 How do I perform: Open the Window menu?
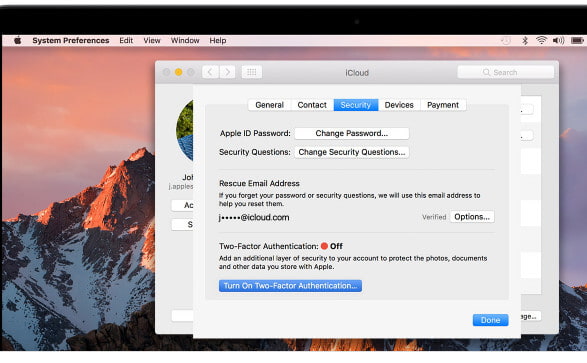pos(185,40)
